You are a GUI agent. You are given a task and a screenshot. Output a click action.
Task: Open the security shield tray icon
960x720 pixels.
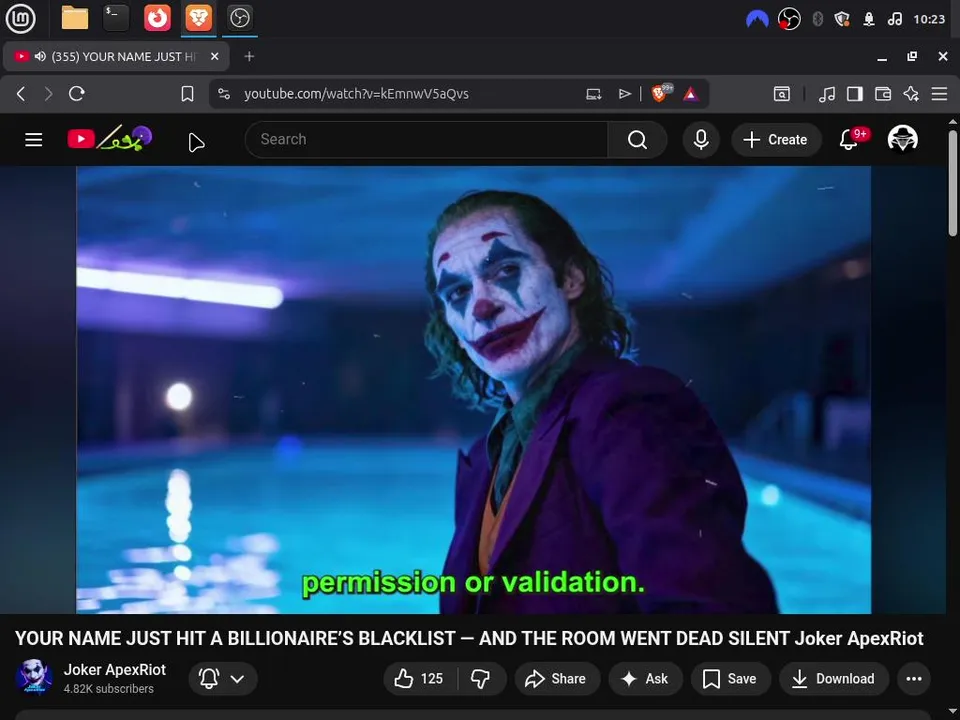(x=842, y=19)
